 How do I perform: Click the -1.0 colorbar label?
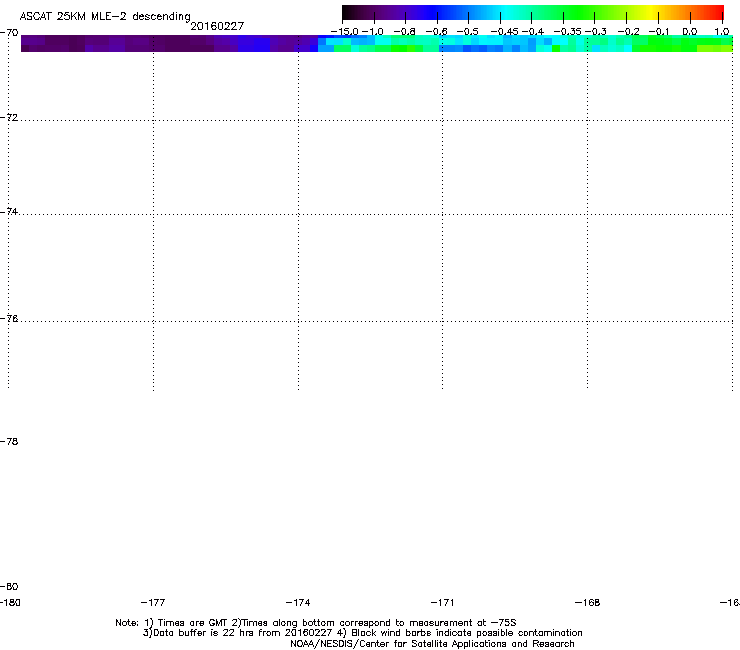click(x=372, y=32)
